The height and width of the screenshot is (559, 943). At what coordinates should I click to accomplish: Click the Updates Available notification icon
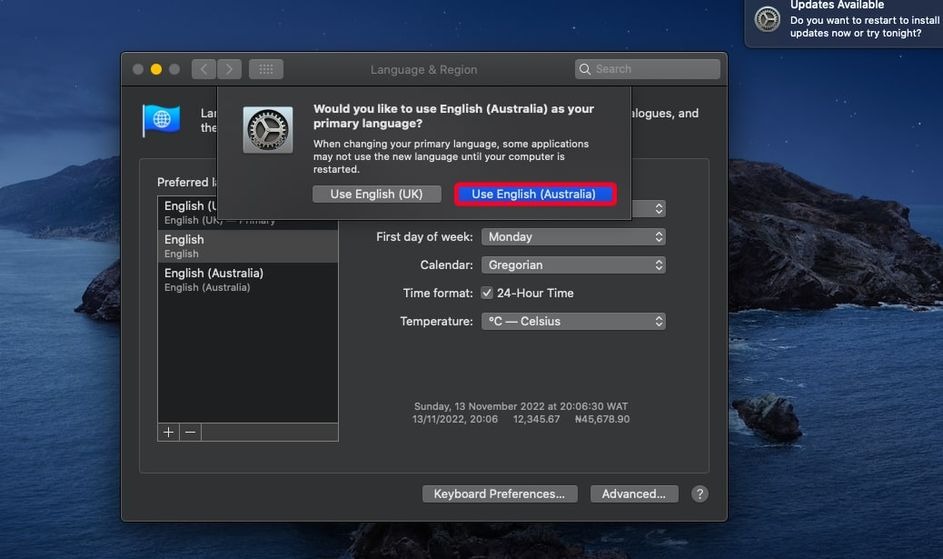(767, 19)
